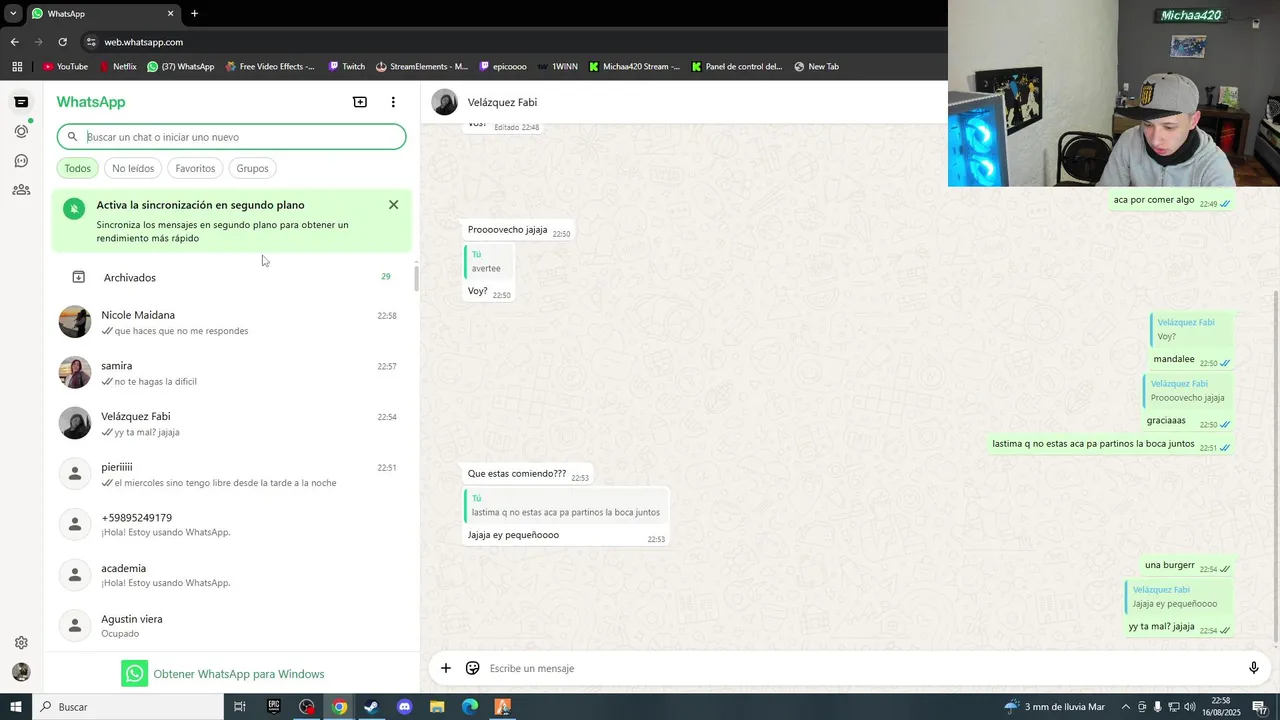Click samira's profile picture
Viewport: 1280px width, 720px height.
75,373
